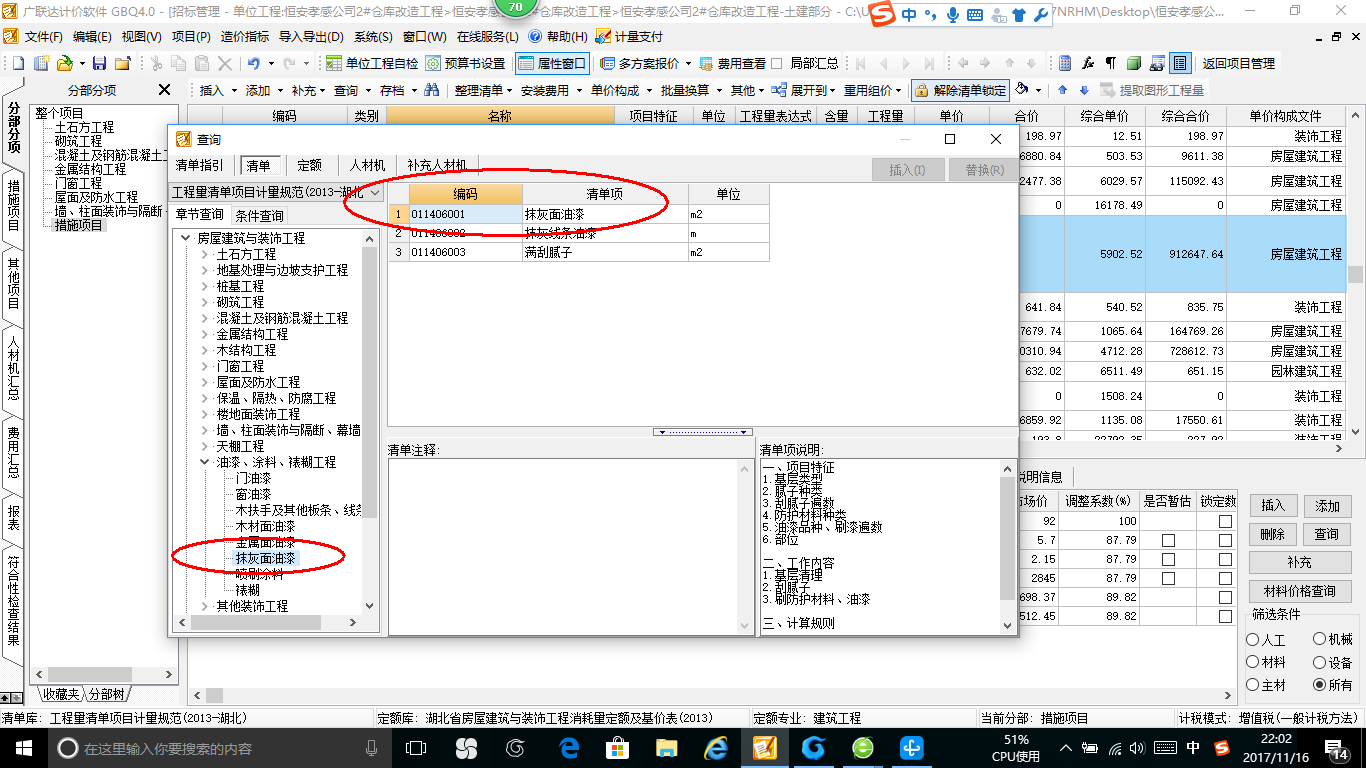Viewport: 1366px width, 768px height.
Task: Open the 文件(F) menu
Action: pyautogui.click(x=43, y=36)
